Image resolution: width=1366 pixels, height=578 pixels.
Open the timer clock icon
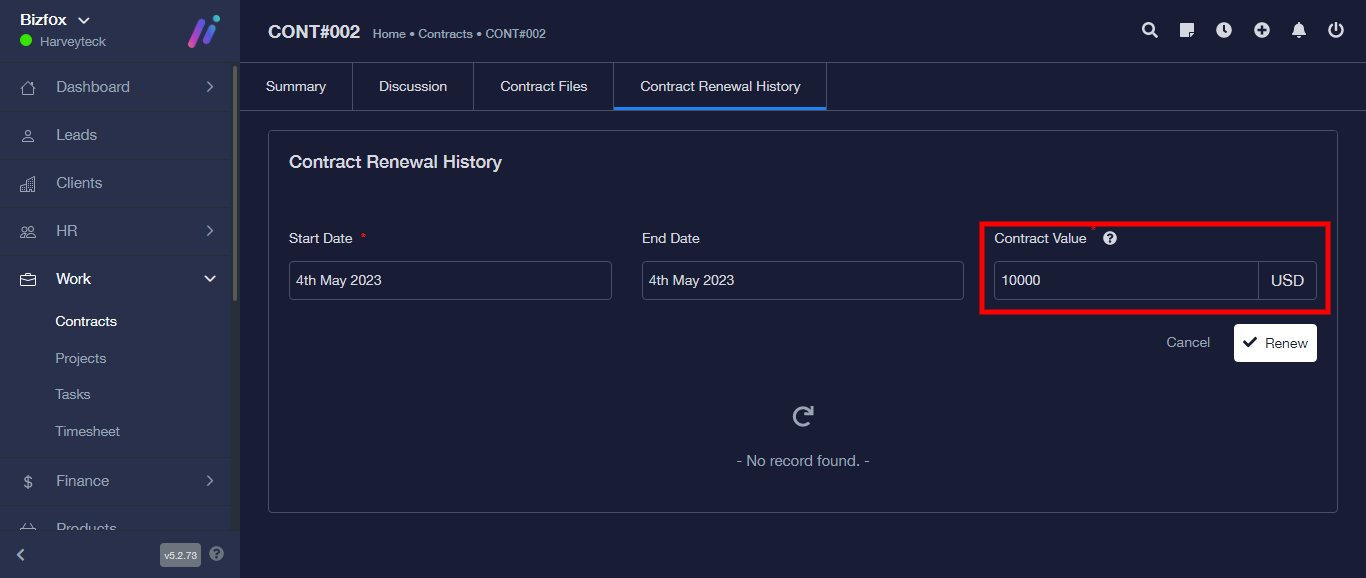click(1224, 30)
